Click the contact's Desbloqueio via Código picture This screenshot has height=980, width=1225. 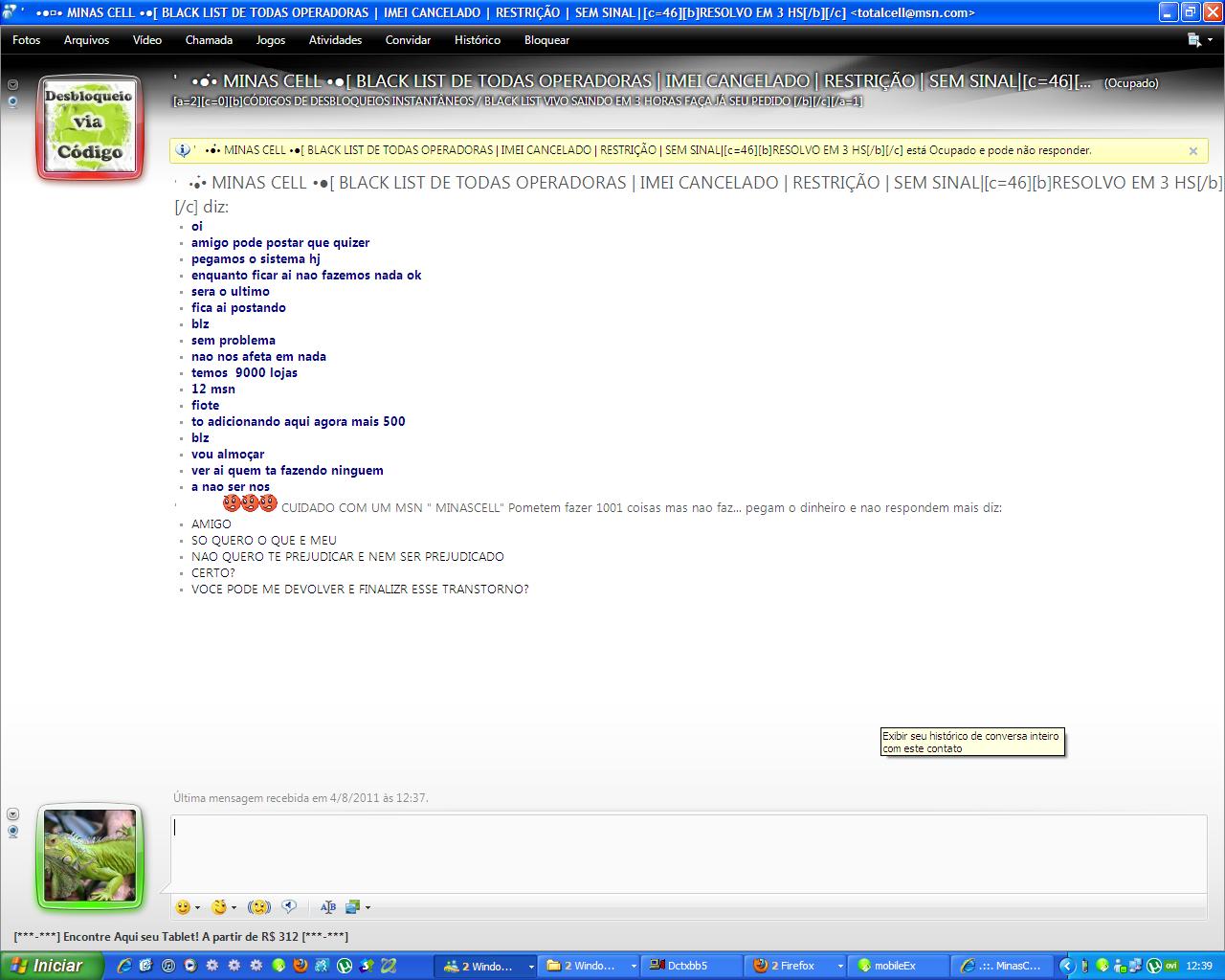89,127
